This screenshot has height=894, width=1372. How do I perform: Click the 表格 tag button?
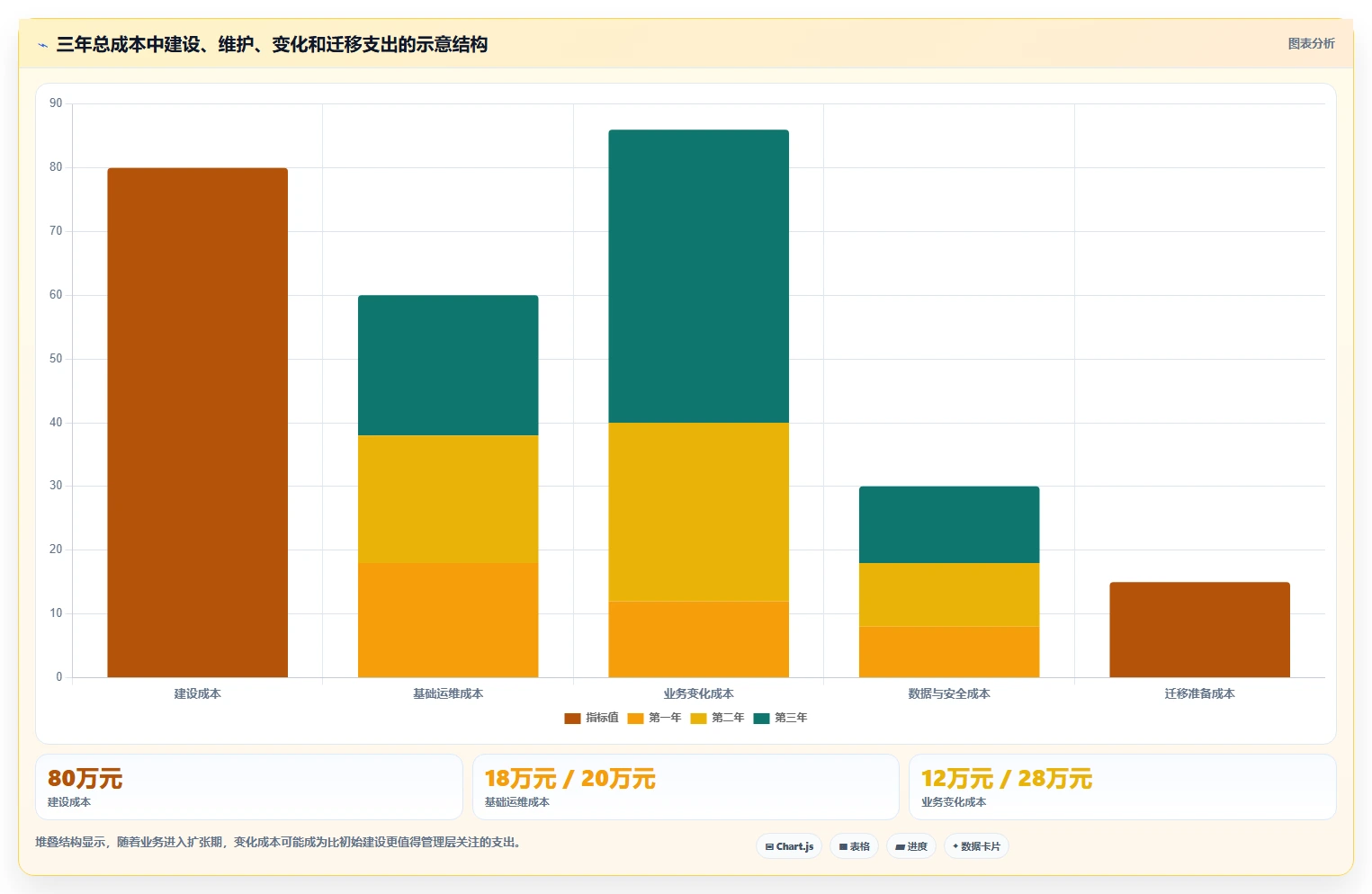point(854,846)
